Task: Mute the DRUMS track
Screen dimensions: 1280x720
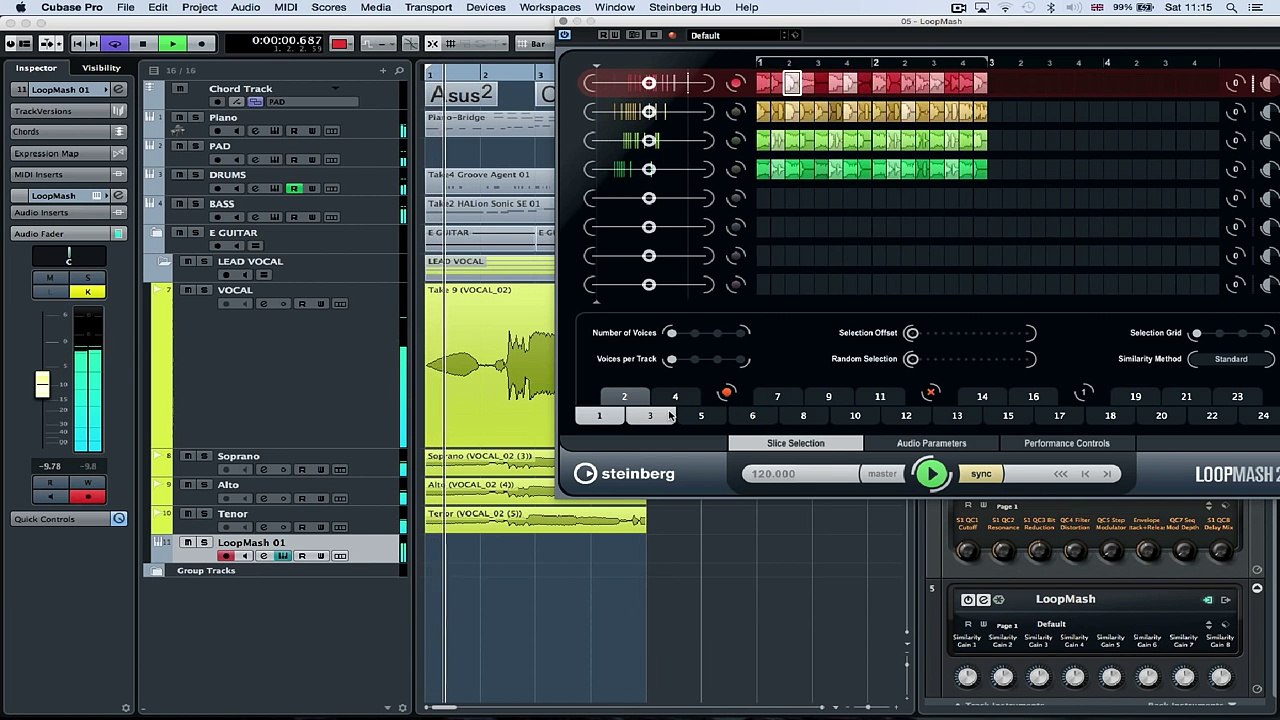Action: pos(180,175)
